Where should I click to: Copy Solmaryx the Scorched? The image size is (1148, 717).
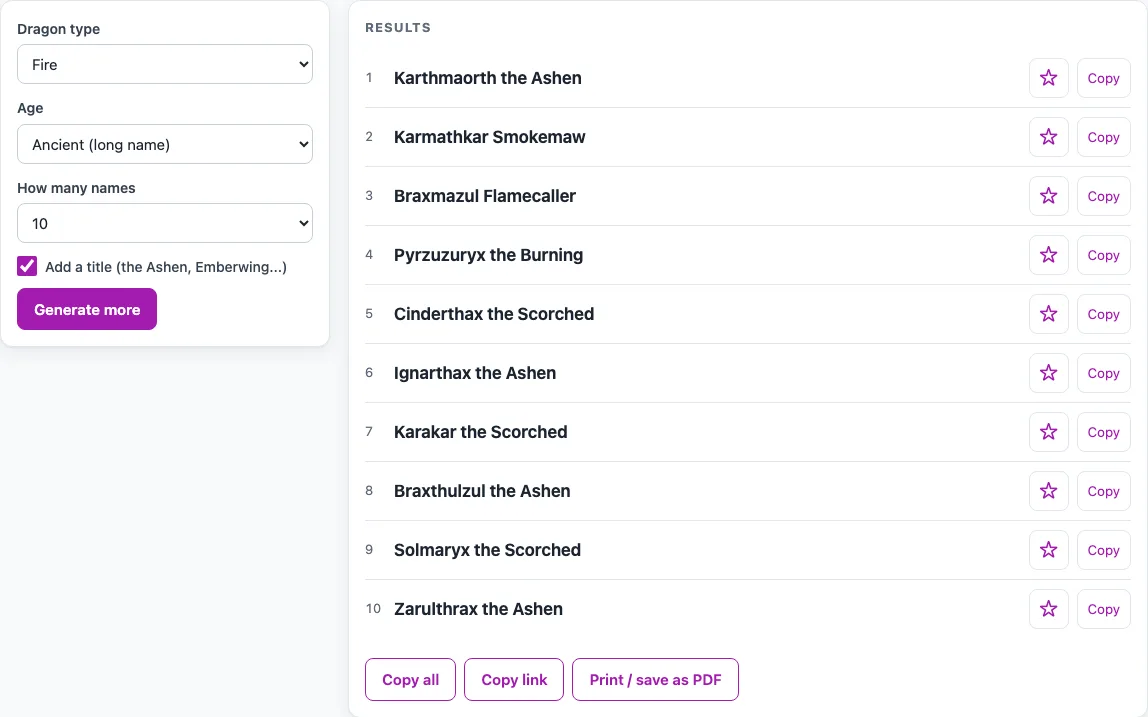pos(1103,550)
